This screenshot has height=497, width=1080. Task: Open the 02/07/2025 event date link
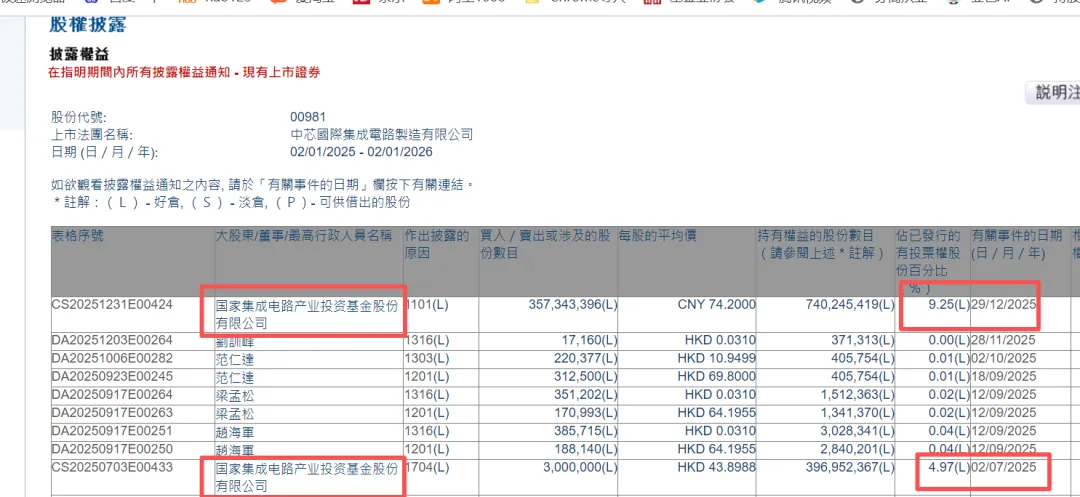pyautogui.click(x=1004, y=468)
